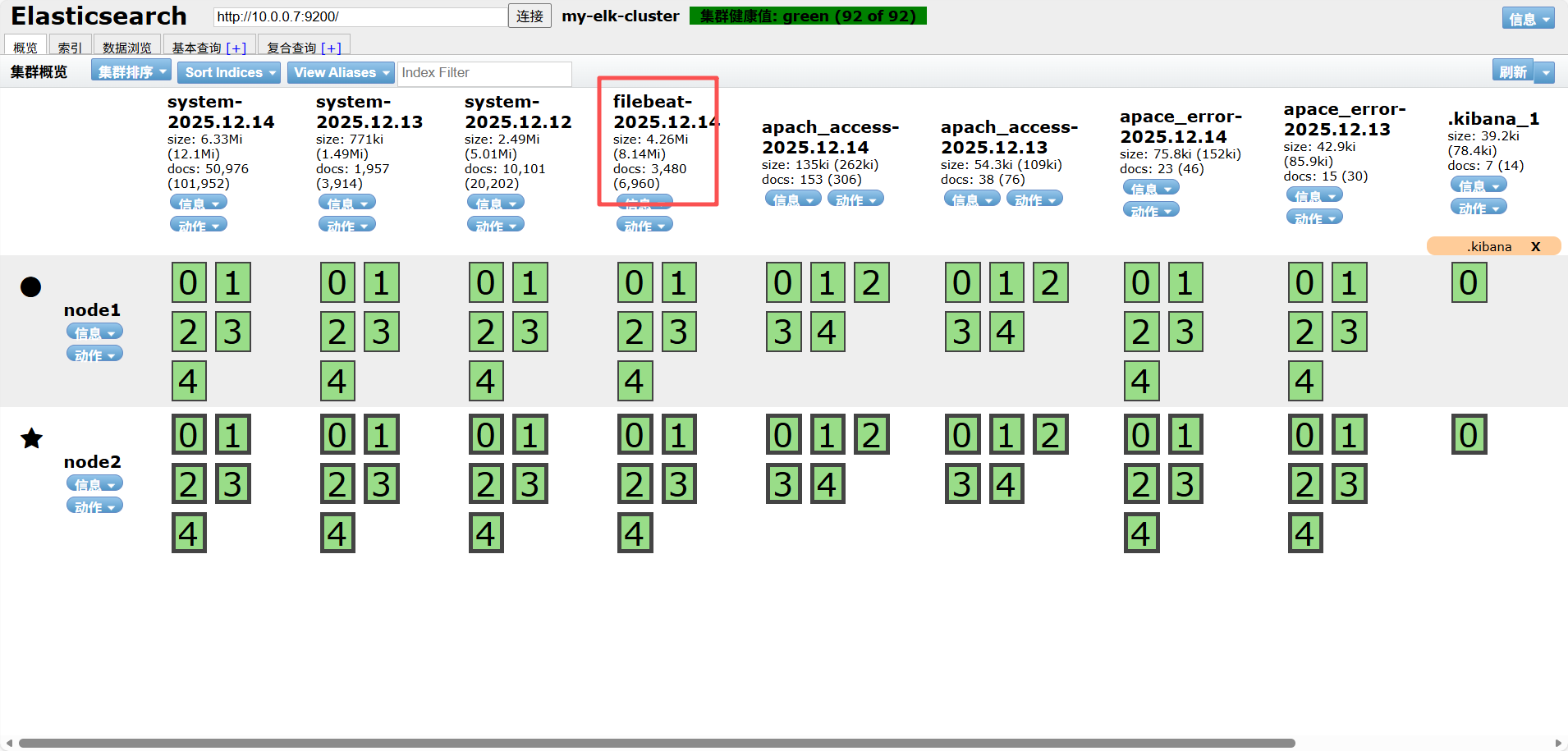Screen dimensions: 1568x751
Task: Focus the Index Filter text box
Action: pyautogui.click(x=484, y=73)
